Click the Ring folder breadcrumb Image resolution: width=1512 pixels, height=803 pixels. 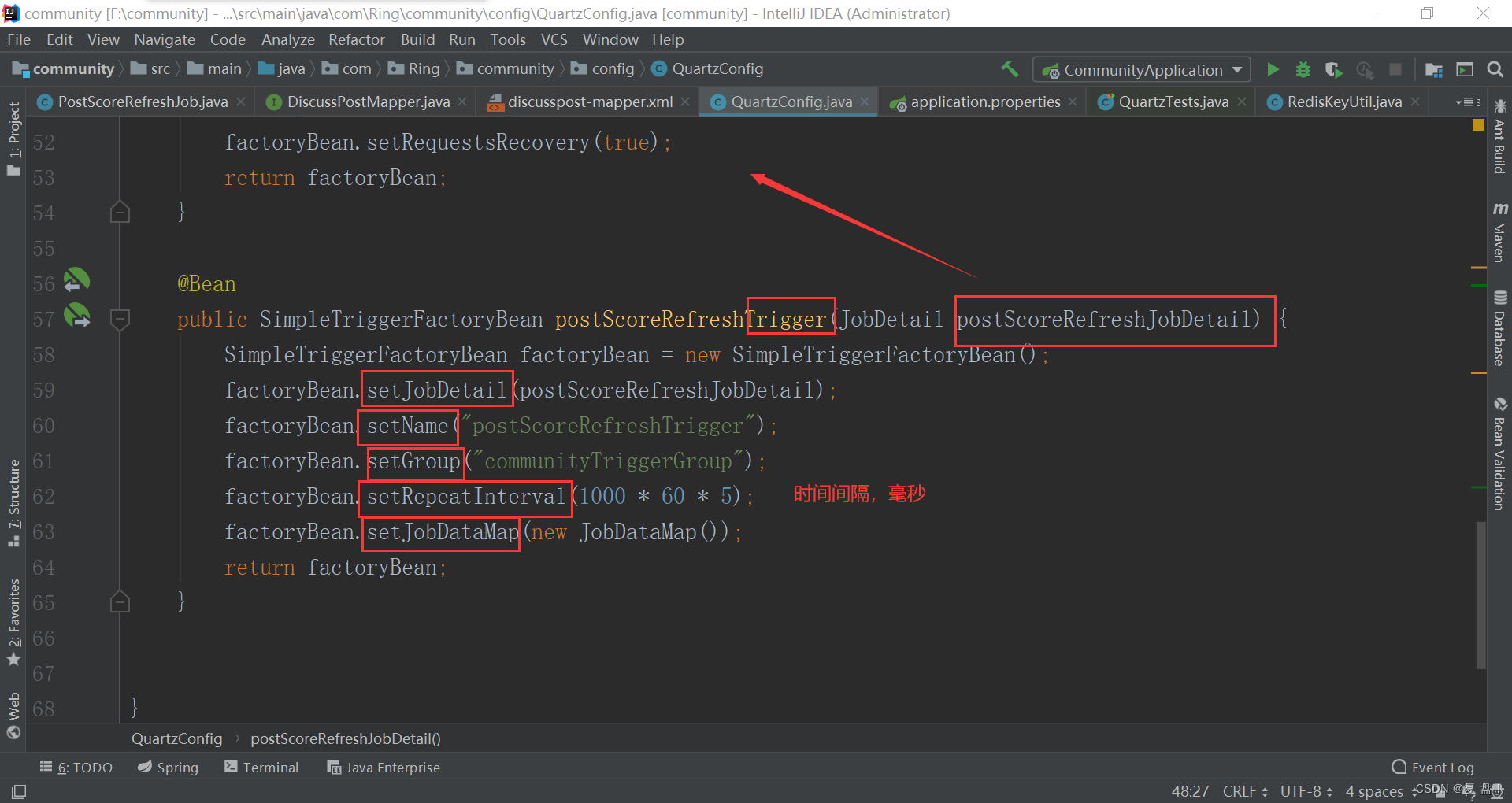click(414, 69)
